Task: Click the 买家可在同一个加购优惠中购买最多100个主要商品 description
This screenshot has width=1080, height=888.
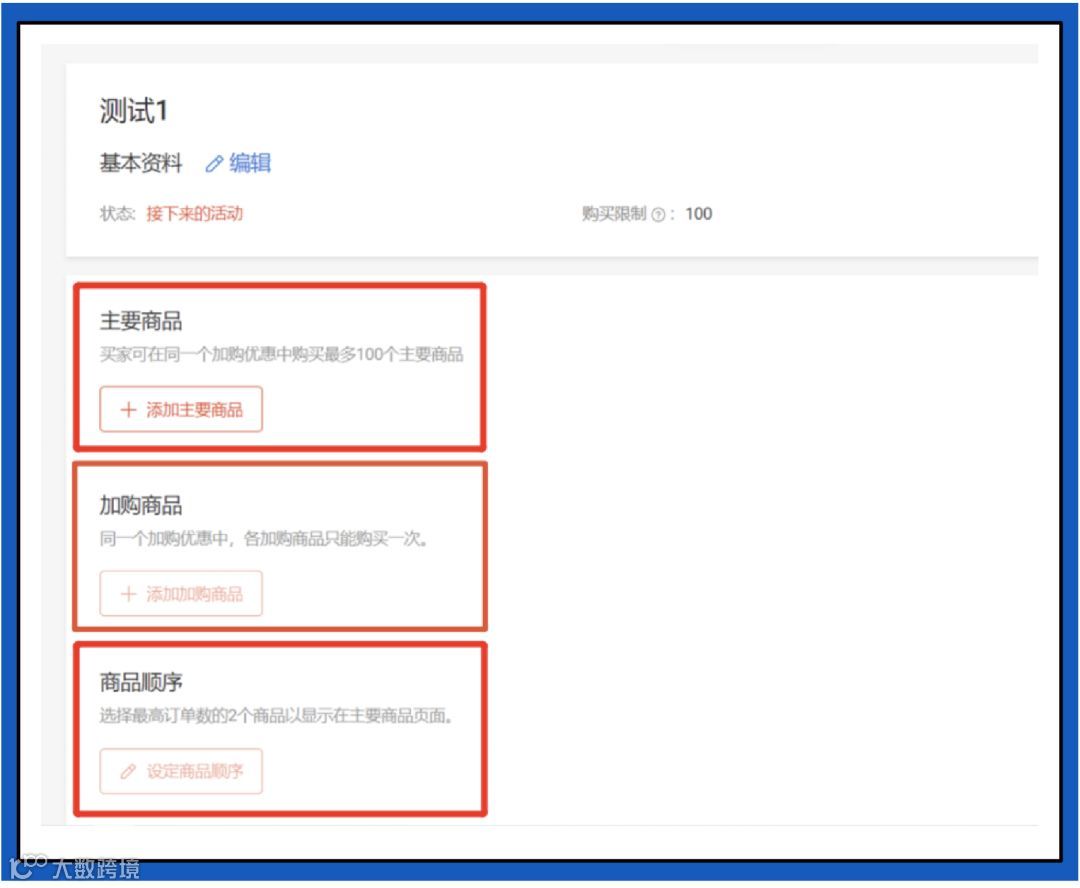Action: [282, 354]
